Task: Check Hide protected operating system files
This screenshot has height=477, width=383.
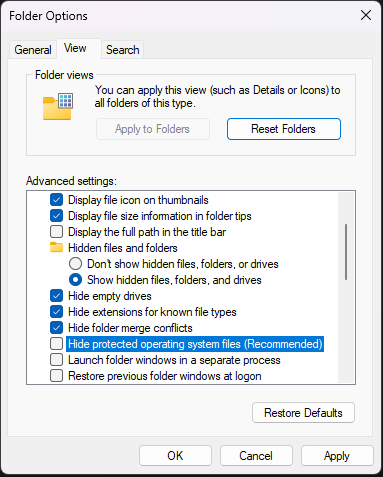Action: [x=56, y=344]
